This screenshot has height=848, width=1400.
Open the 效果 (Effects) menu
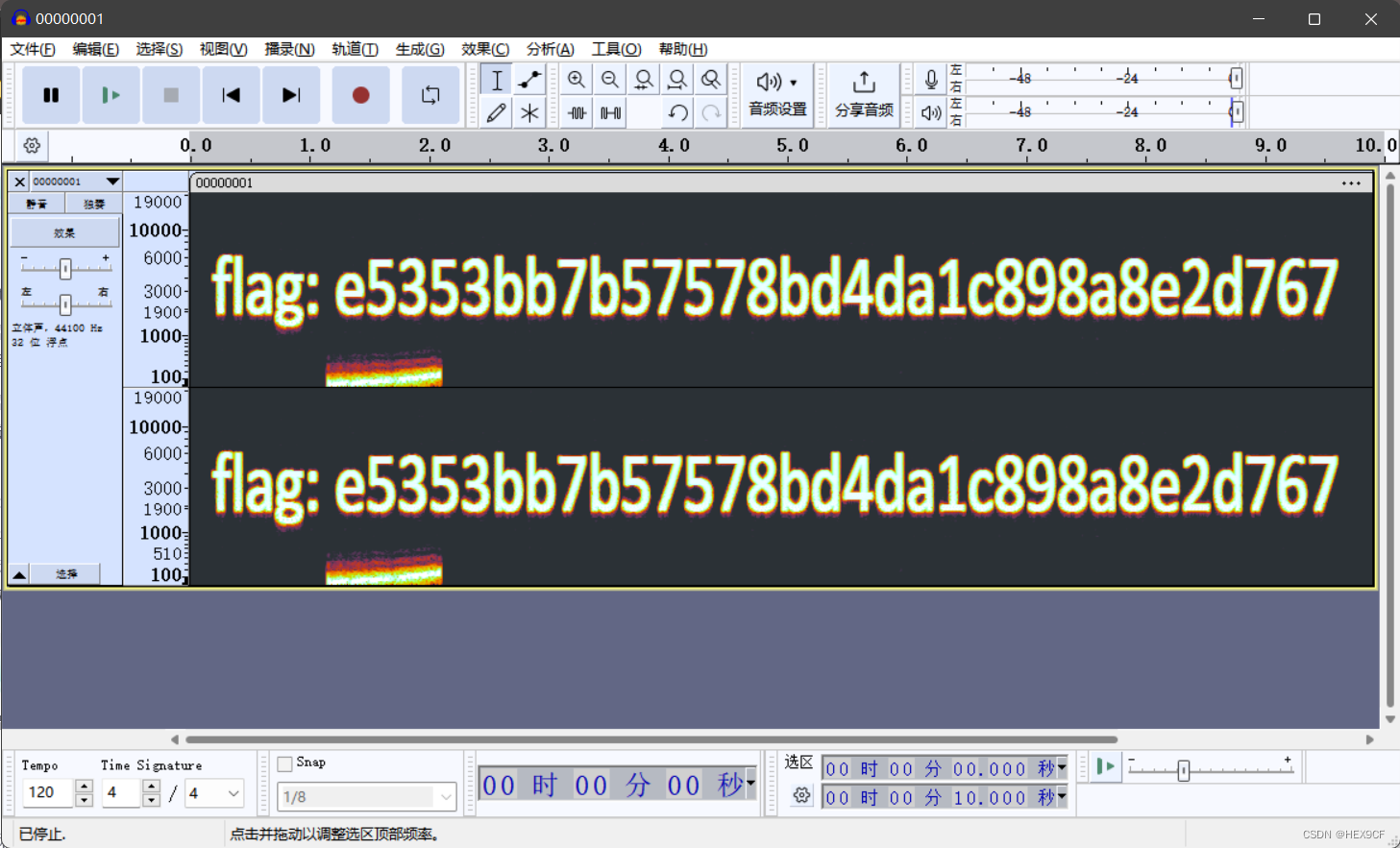click(485, 49)
